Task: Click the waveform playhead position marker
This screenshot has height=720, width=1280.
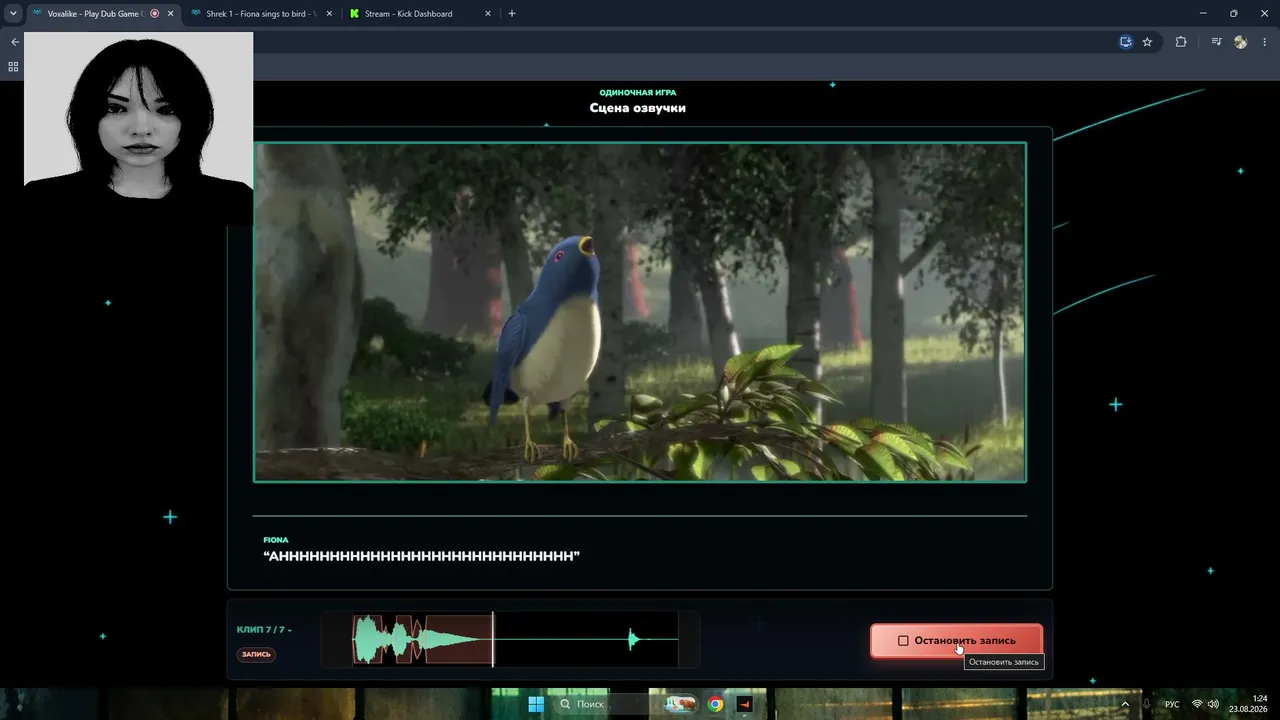Action: point(493,639)
